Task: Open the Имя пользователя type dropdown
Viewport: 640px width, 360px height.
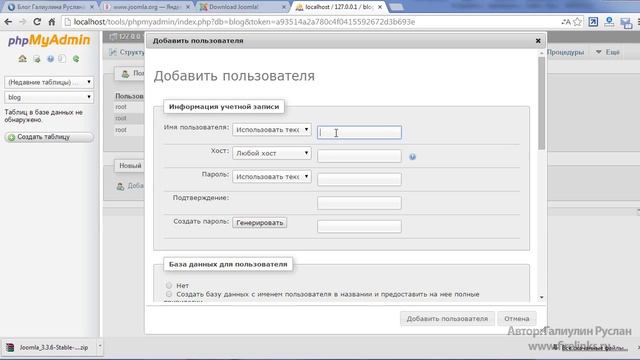Action: (x=272, y=129)
